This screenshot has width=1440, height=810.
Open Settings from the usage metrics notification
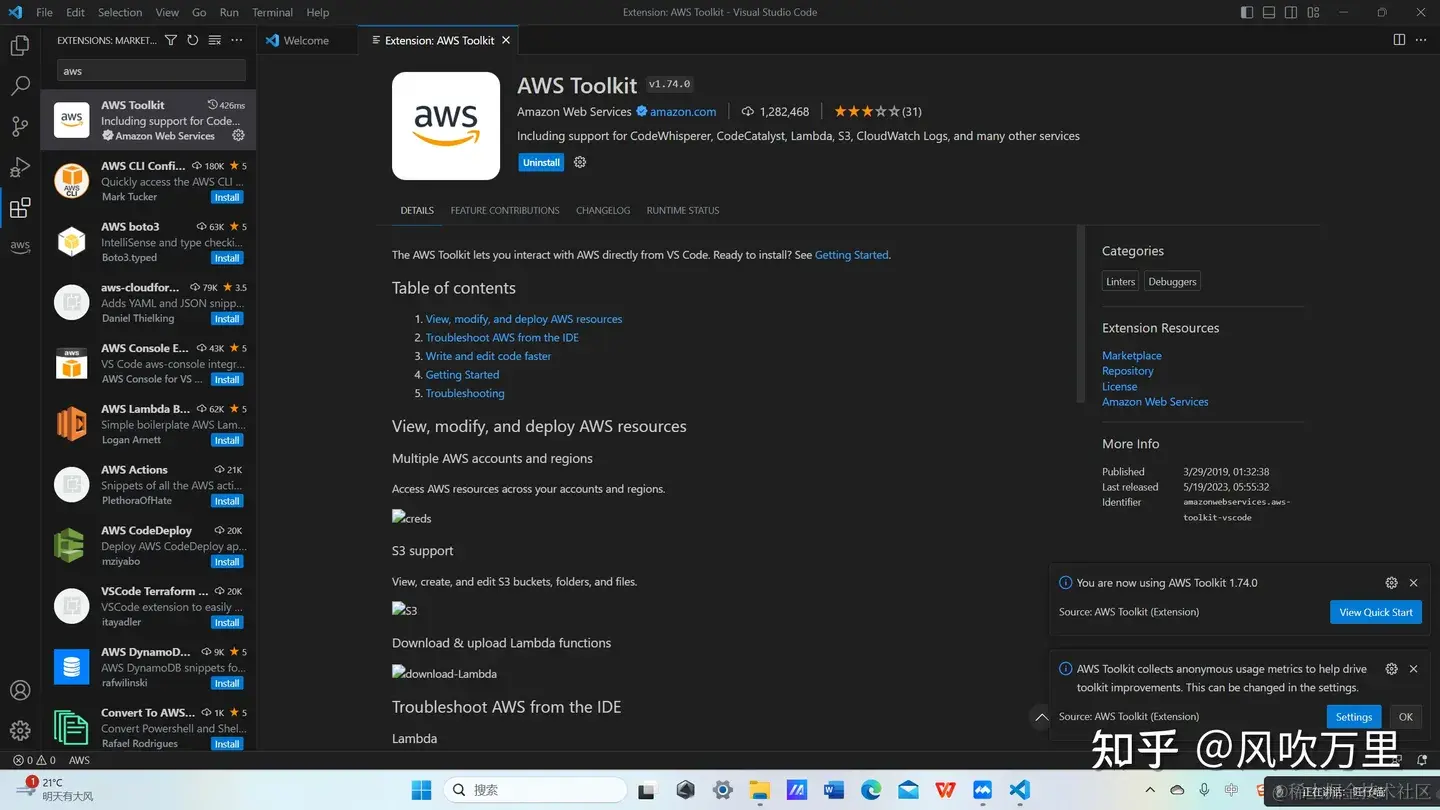[1354, 717]
